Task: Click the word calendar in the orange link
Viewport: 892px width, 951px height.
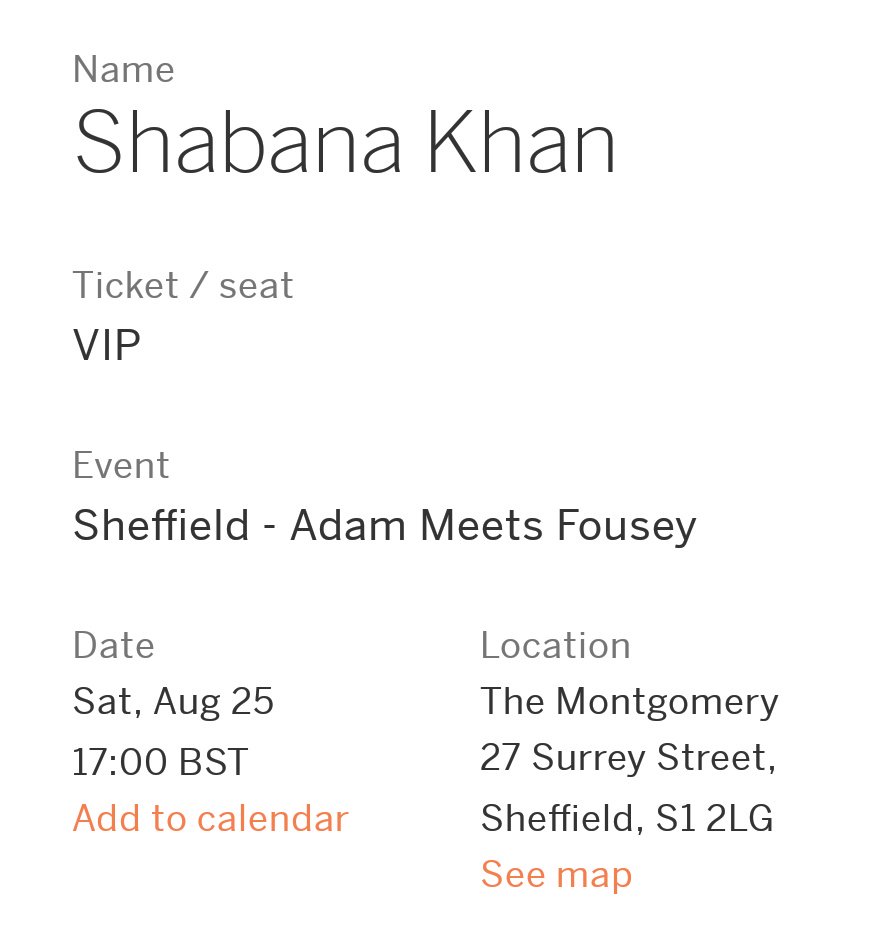Action: pos(273,818)
